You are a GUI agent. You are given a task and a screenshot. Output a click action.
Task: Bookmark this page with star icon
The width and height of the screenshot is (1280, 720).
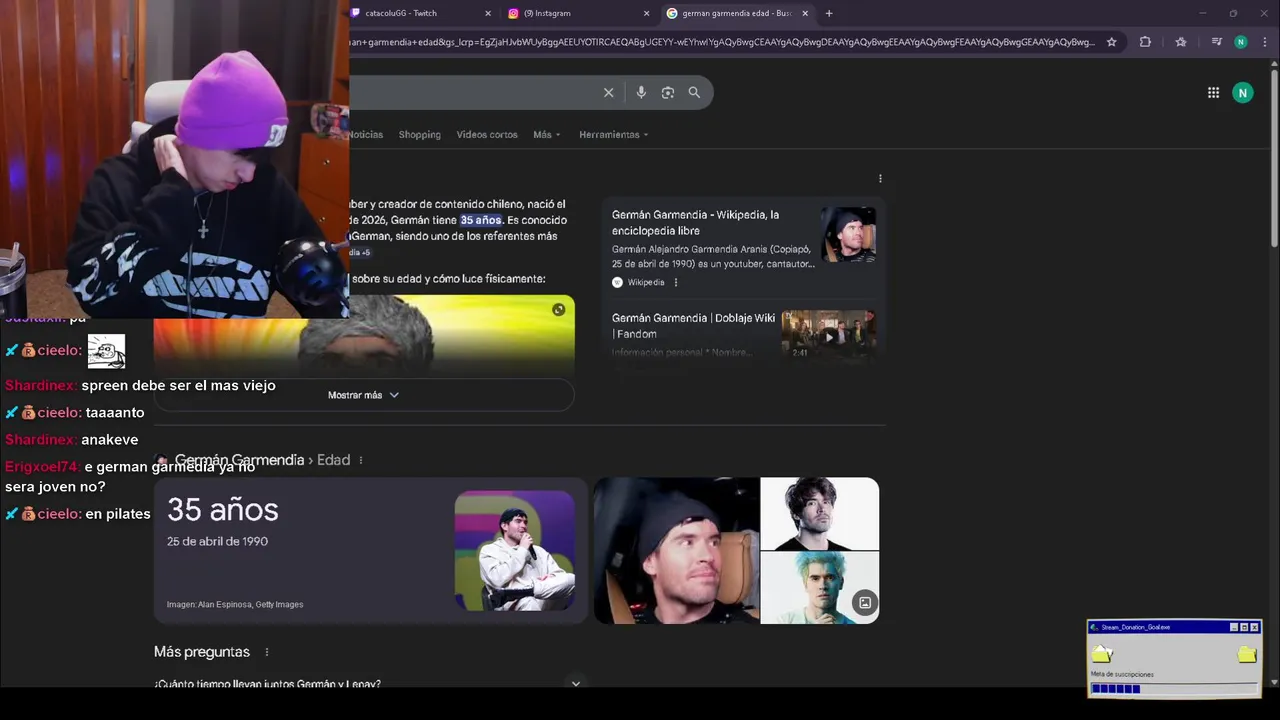point(1111,42)
